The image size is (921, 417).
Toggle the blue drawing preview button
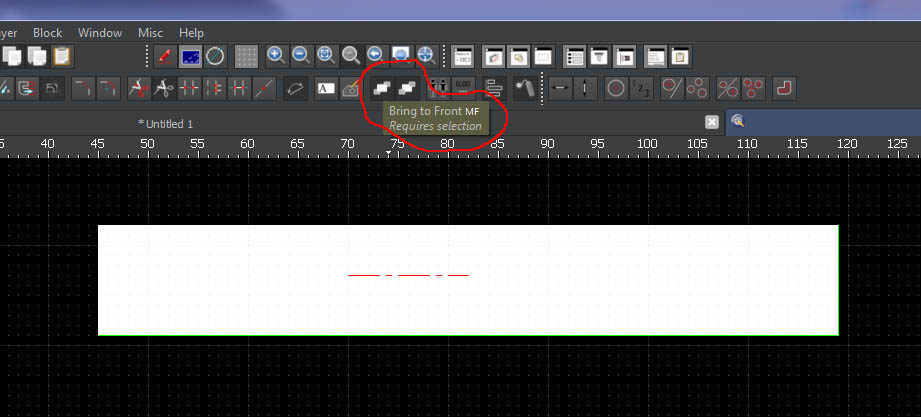pos(190,55)
